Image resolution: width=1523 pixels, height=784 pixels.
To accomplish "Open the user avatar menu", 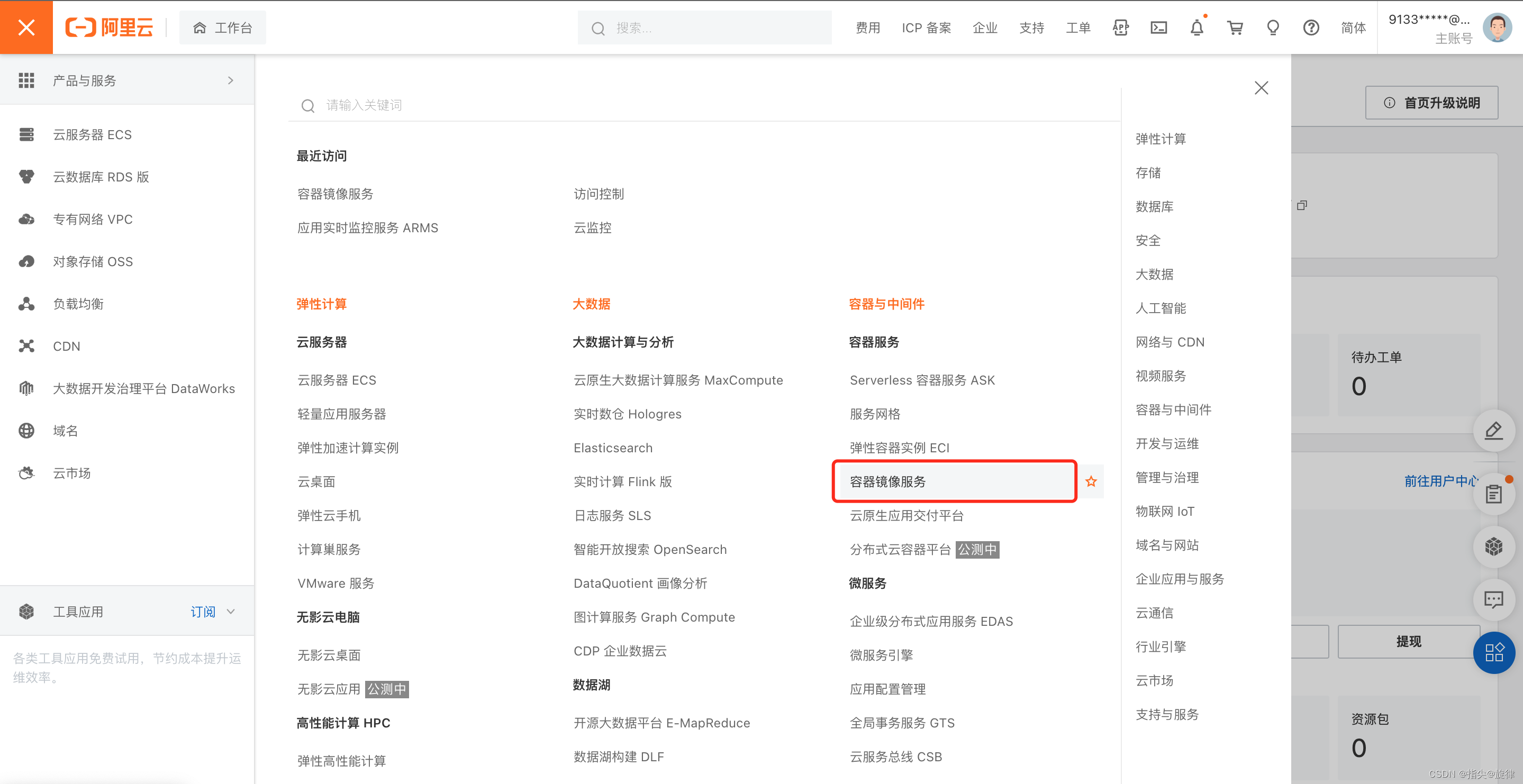I will pos(1497,27).
